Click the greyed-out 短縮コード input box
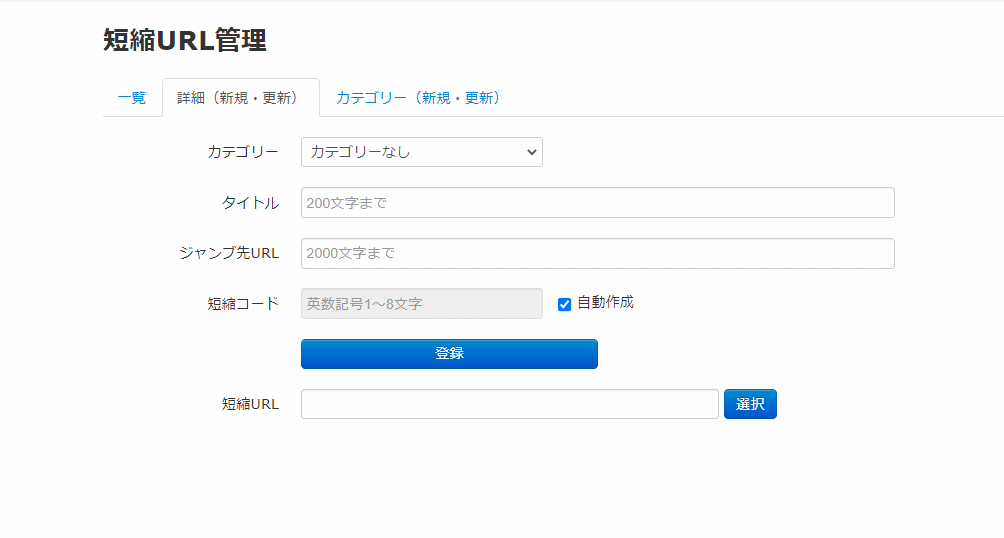 [421, 304]
